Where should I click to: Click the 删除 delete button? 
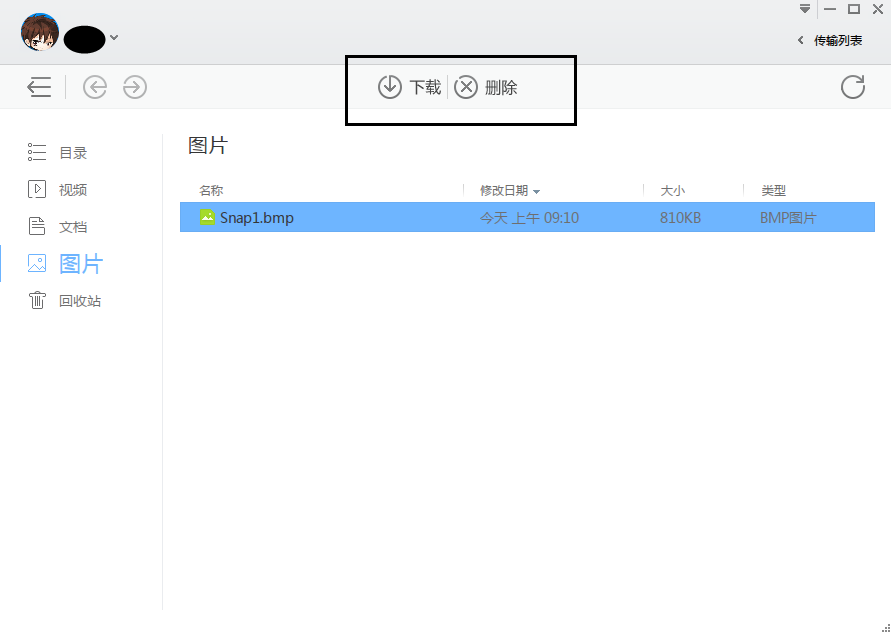[486, 88]
